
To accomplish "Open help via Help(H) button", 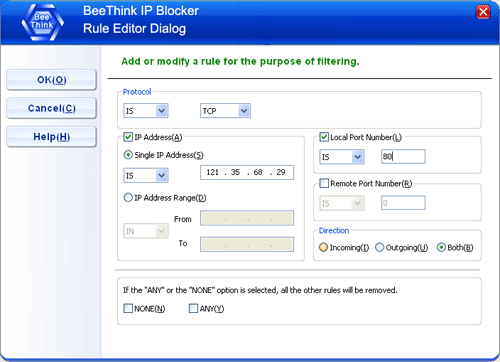I will 52,137.
